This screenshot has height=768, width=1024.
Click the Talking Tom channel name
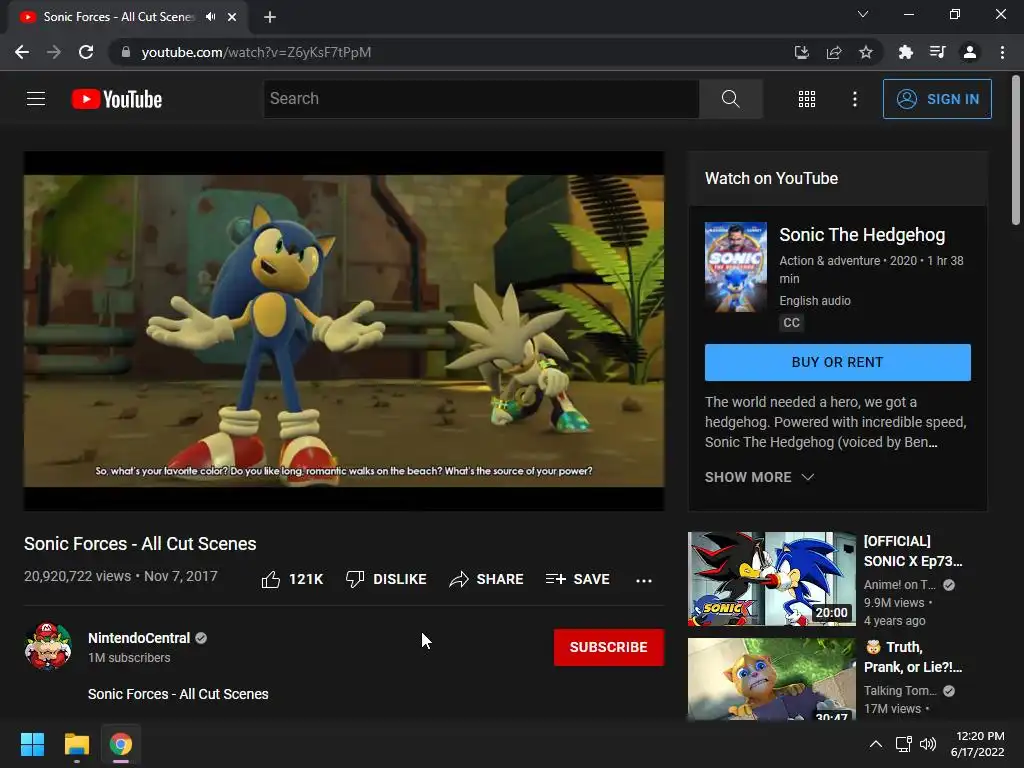click(900, 690)
